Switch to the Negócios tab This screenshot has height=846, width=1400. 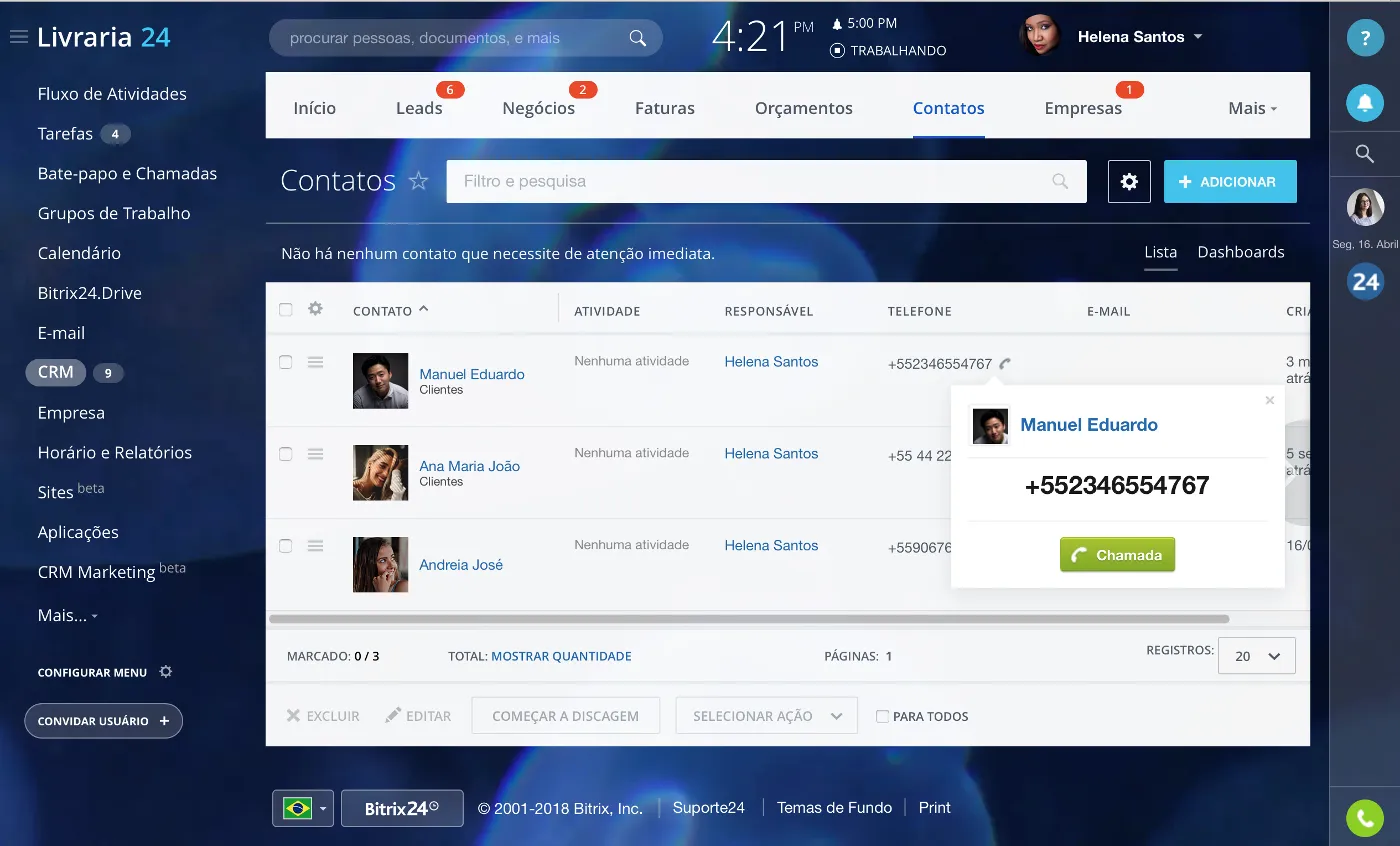pyautogui.click(x=539, y=108)
